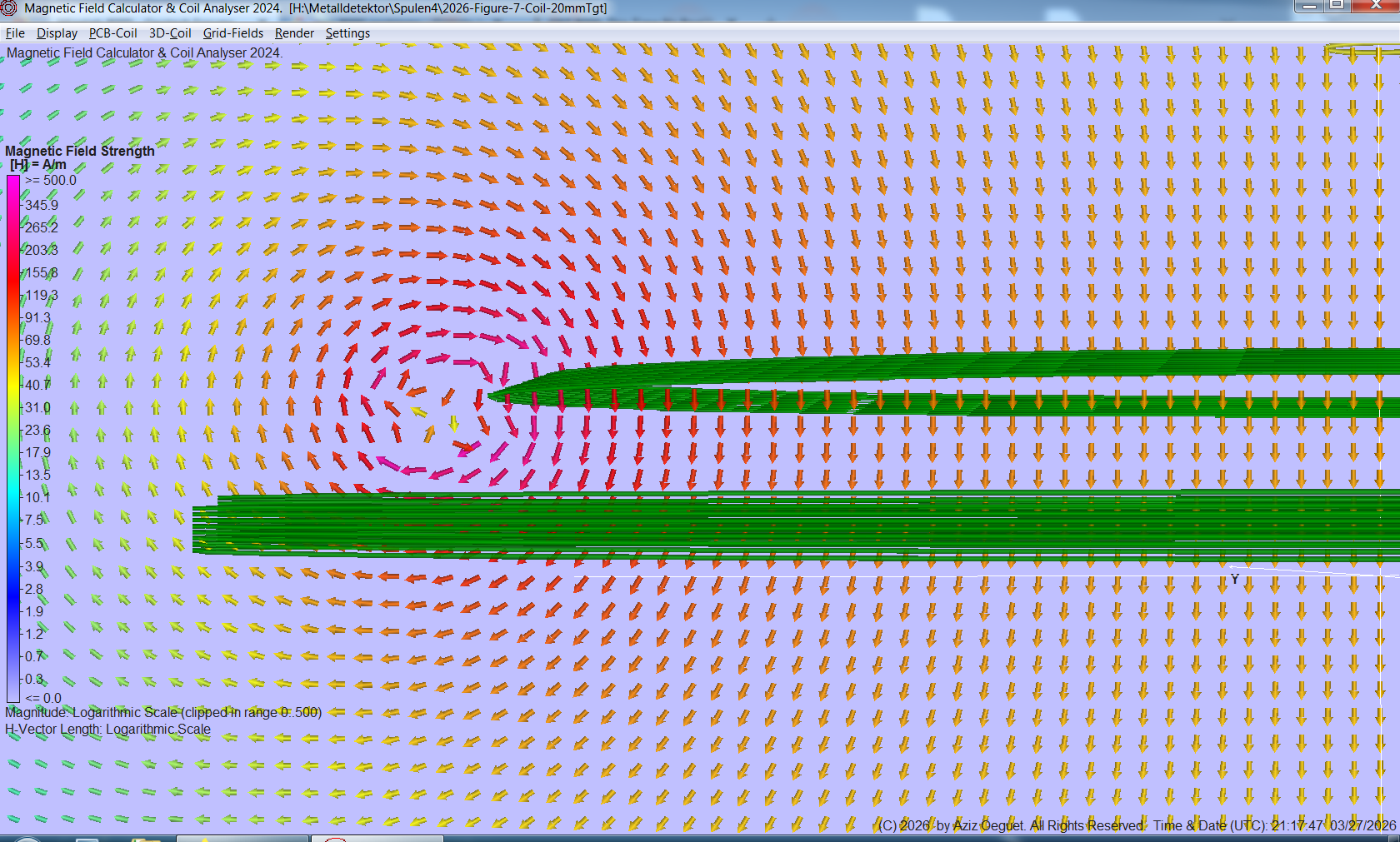Open the Display menu

coord(57,33)
